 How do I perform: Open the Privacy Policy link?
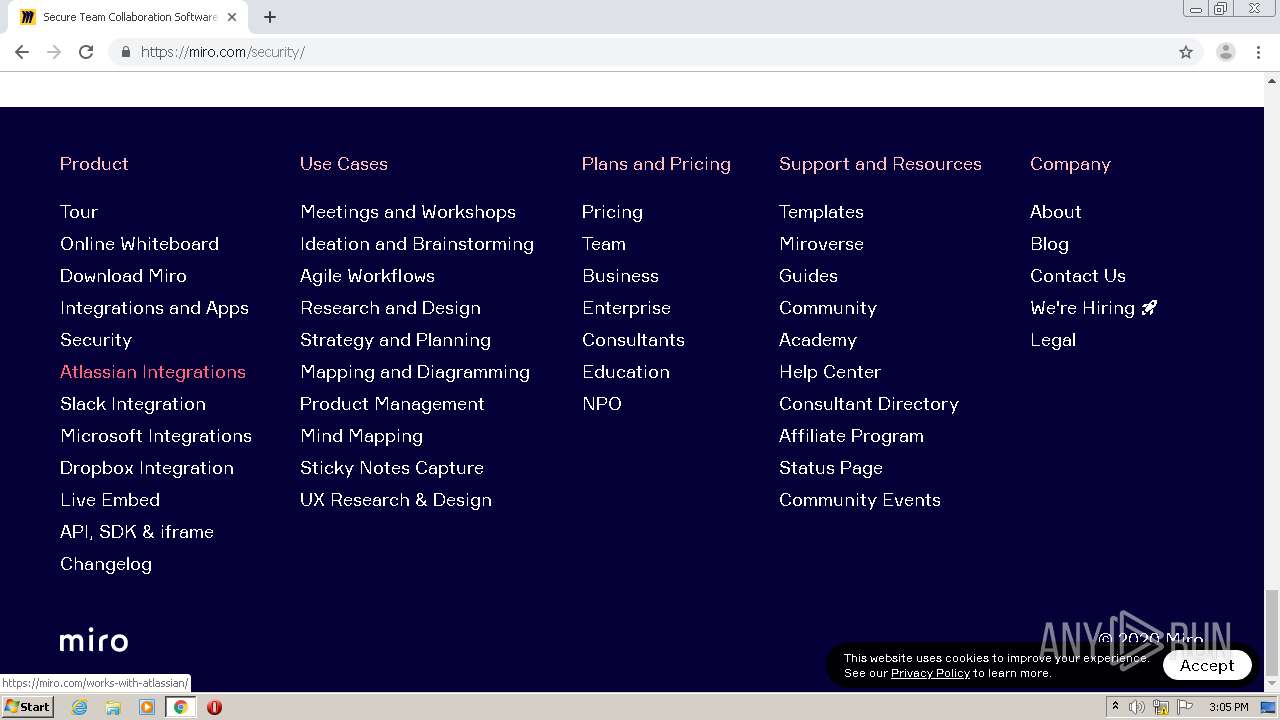click(x=930, y=673)
